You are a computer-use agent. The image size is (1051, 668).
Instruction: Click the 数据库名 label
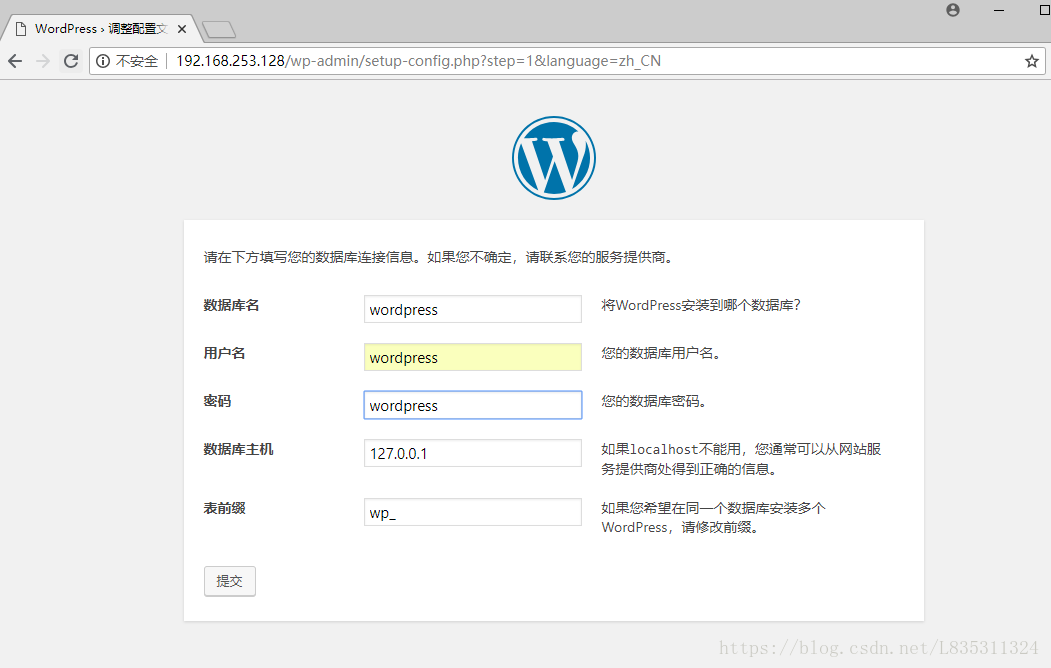231,305
